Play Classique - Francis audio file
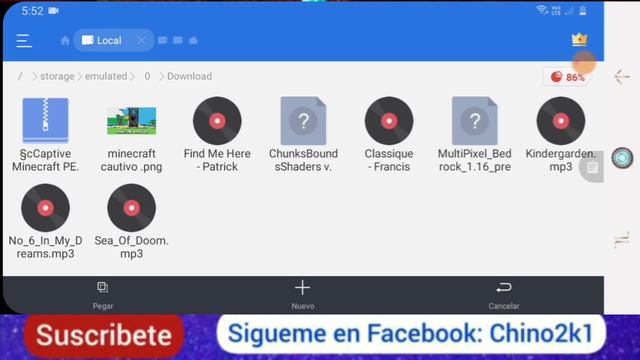640x360 pixels. 389,121
